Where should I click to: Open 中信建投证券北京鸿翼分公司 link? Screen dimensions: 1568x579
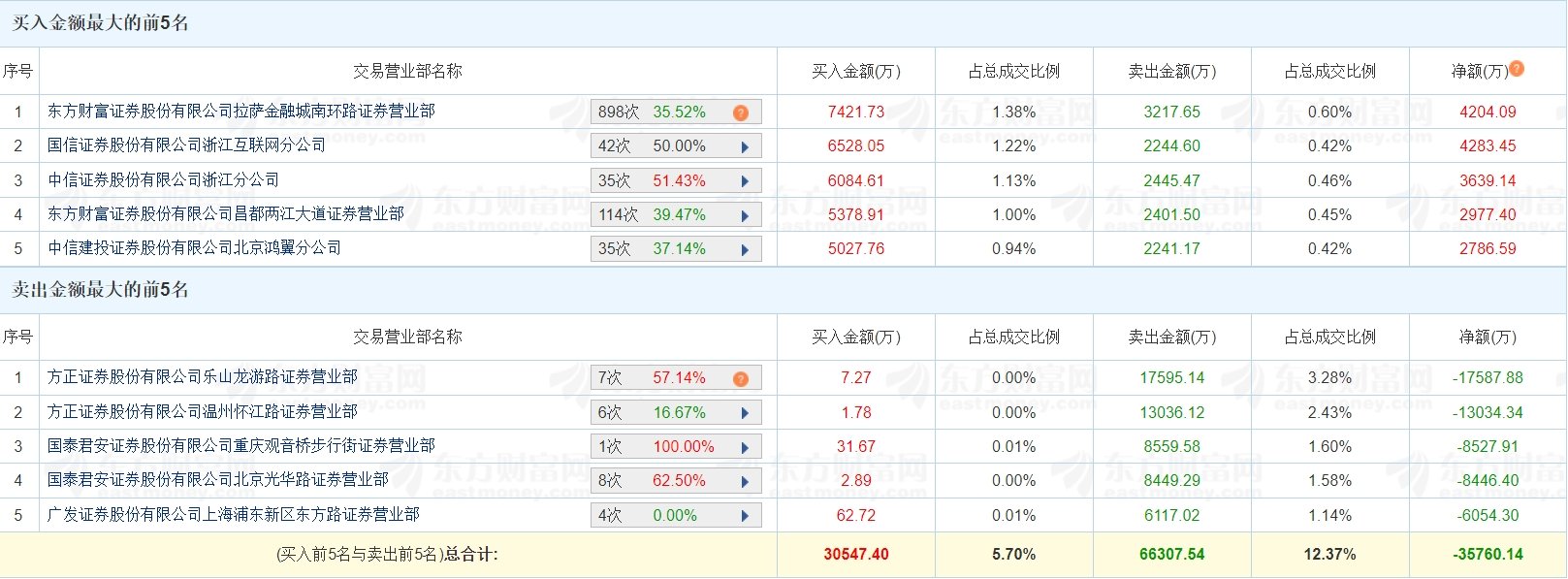195,248
